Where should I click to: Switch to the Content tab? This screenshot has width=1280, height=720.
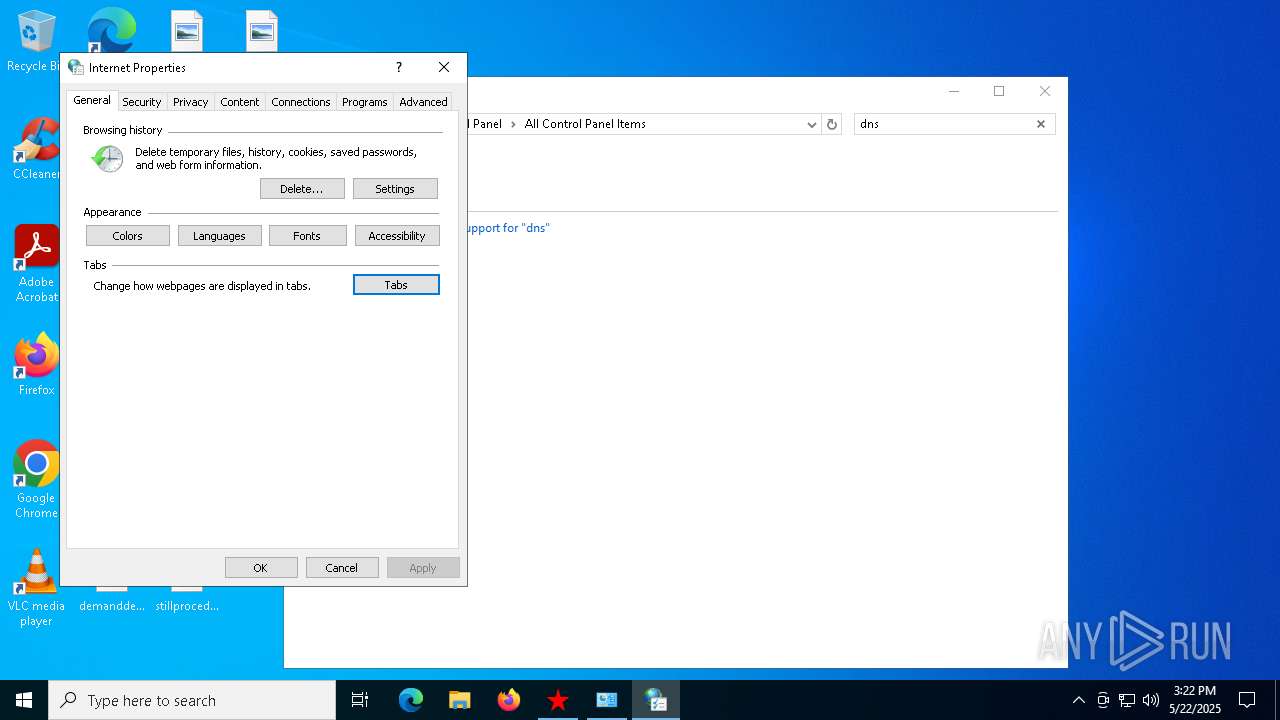[x=240, y=102]
